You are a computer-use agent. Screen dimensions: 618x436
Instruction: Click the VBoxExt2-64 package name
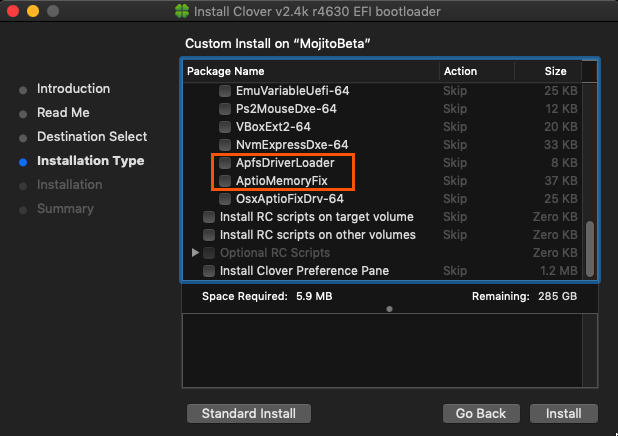(273, 127)
